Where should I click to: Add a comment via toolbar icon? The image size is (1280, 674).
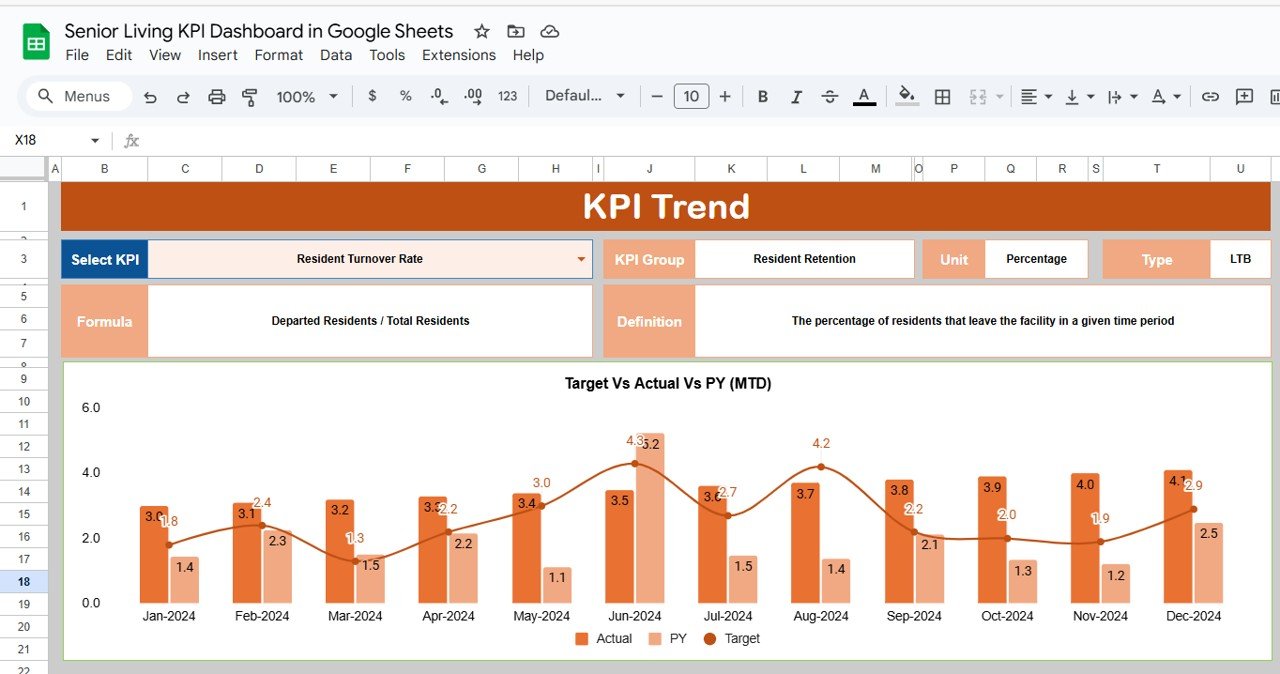pos(1244,97)
